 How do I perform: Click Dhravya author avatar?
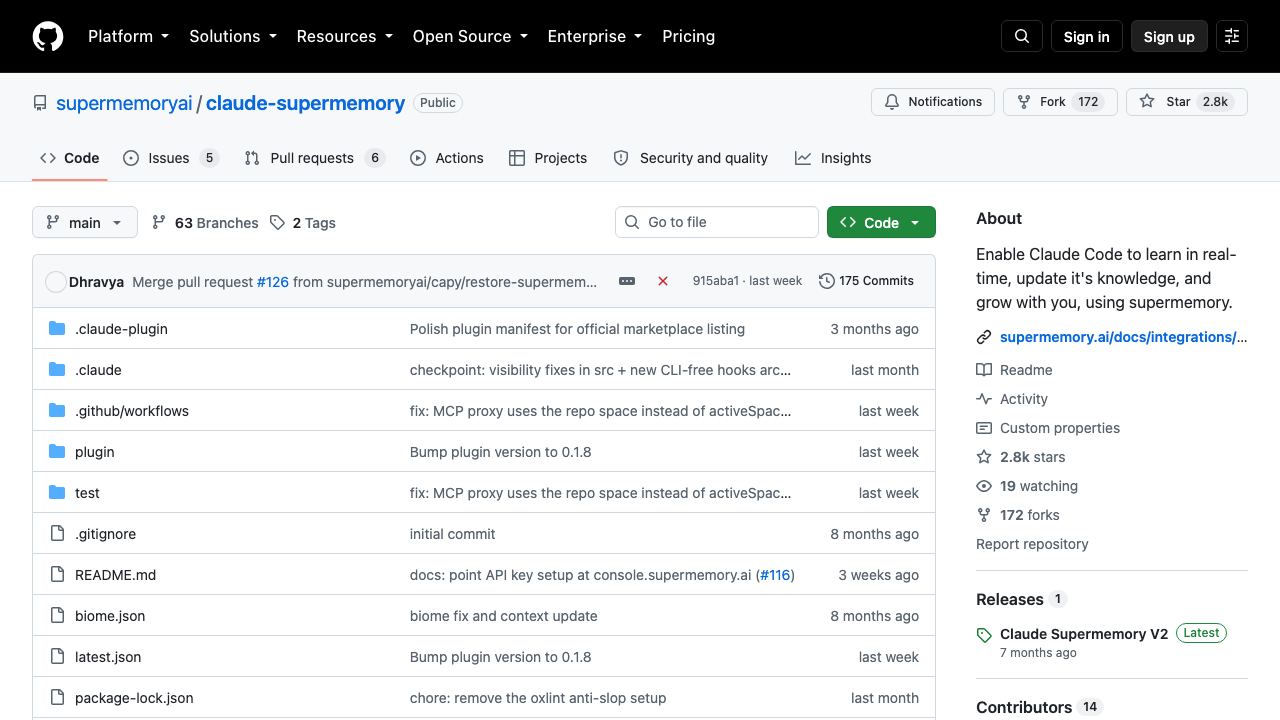click(x=56, y=282)
